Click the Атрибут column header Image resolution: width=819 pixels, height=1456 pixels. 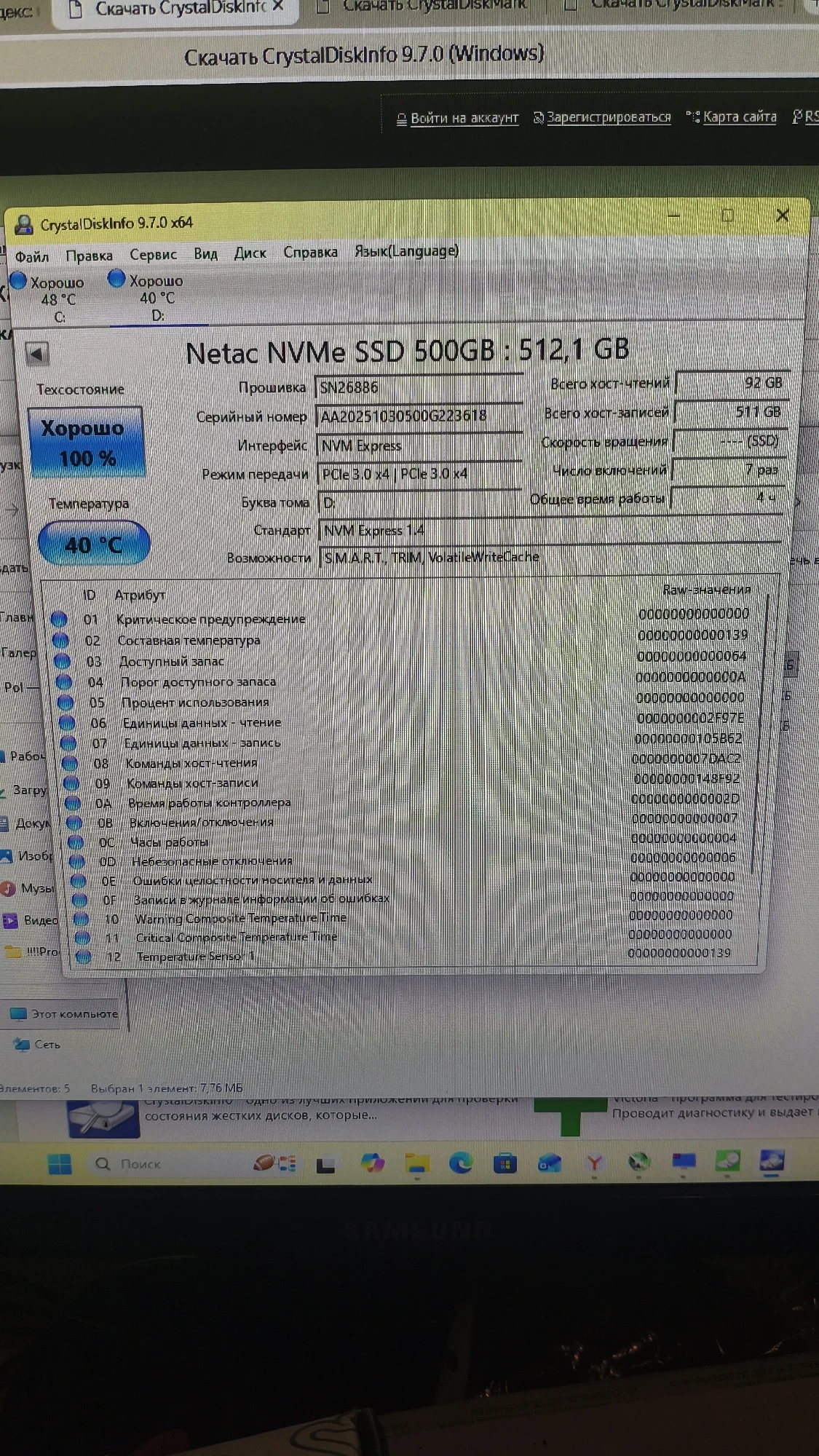pos(140,595)
